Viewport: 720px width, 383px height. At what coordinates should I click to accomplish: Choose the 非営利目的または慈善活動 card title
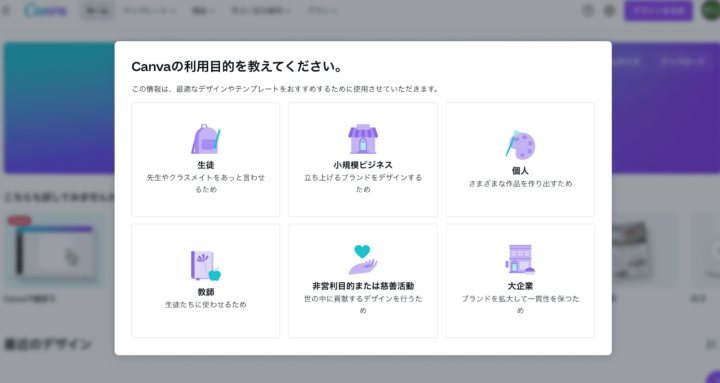(363, 286)
